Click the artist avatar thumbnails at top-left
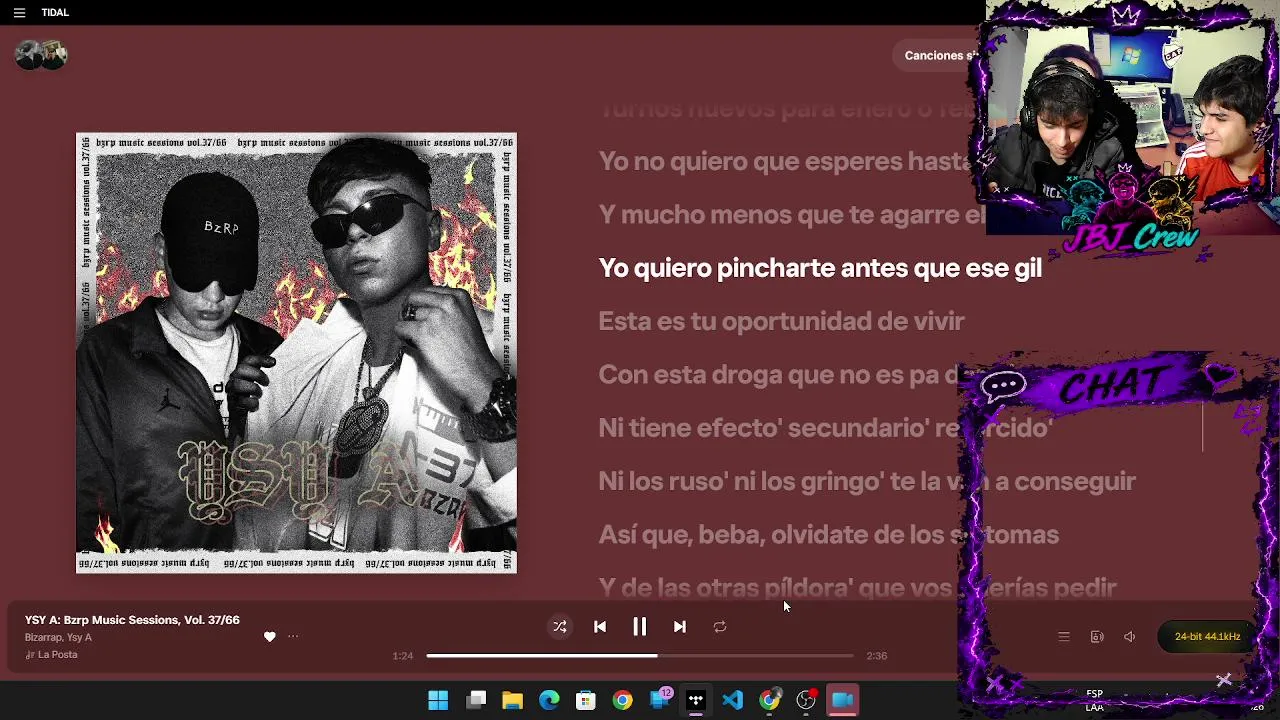Viewport: 1280px width, 720px height. (41, 55)
